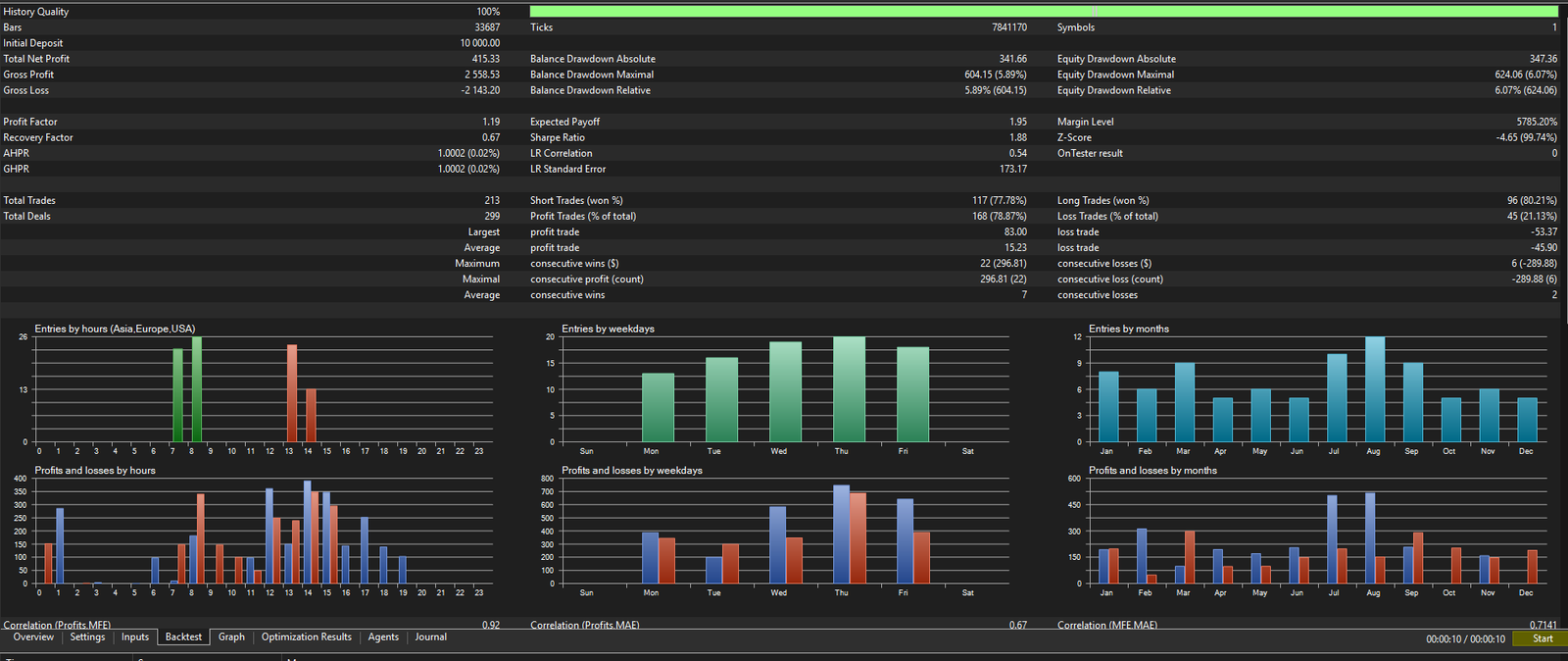
Task: Click the Margin Level value 5785.20%
Action: click(x=1537, y=122)
